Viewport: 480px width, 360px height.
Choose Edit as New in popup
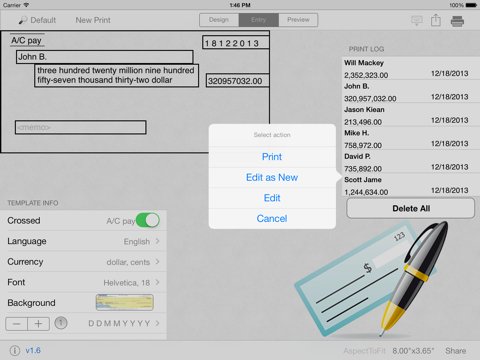click(272, 177)
